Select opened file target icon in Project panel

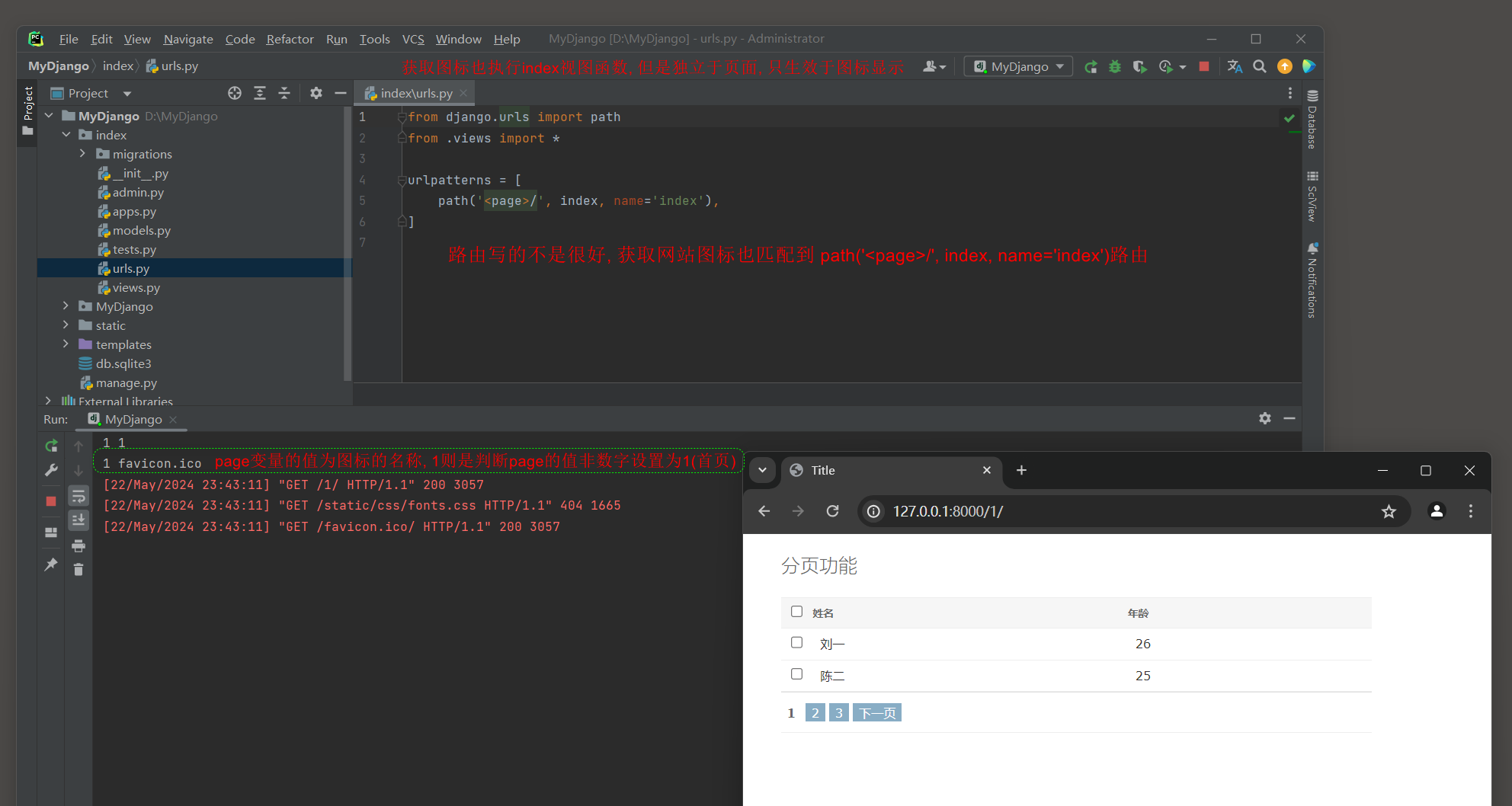pyautogui.click(x=235, y=93)
